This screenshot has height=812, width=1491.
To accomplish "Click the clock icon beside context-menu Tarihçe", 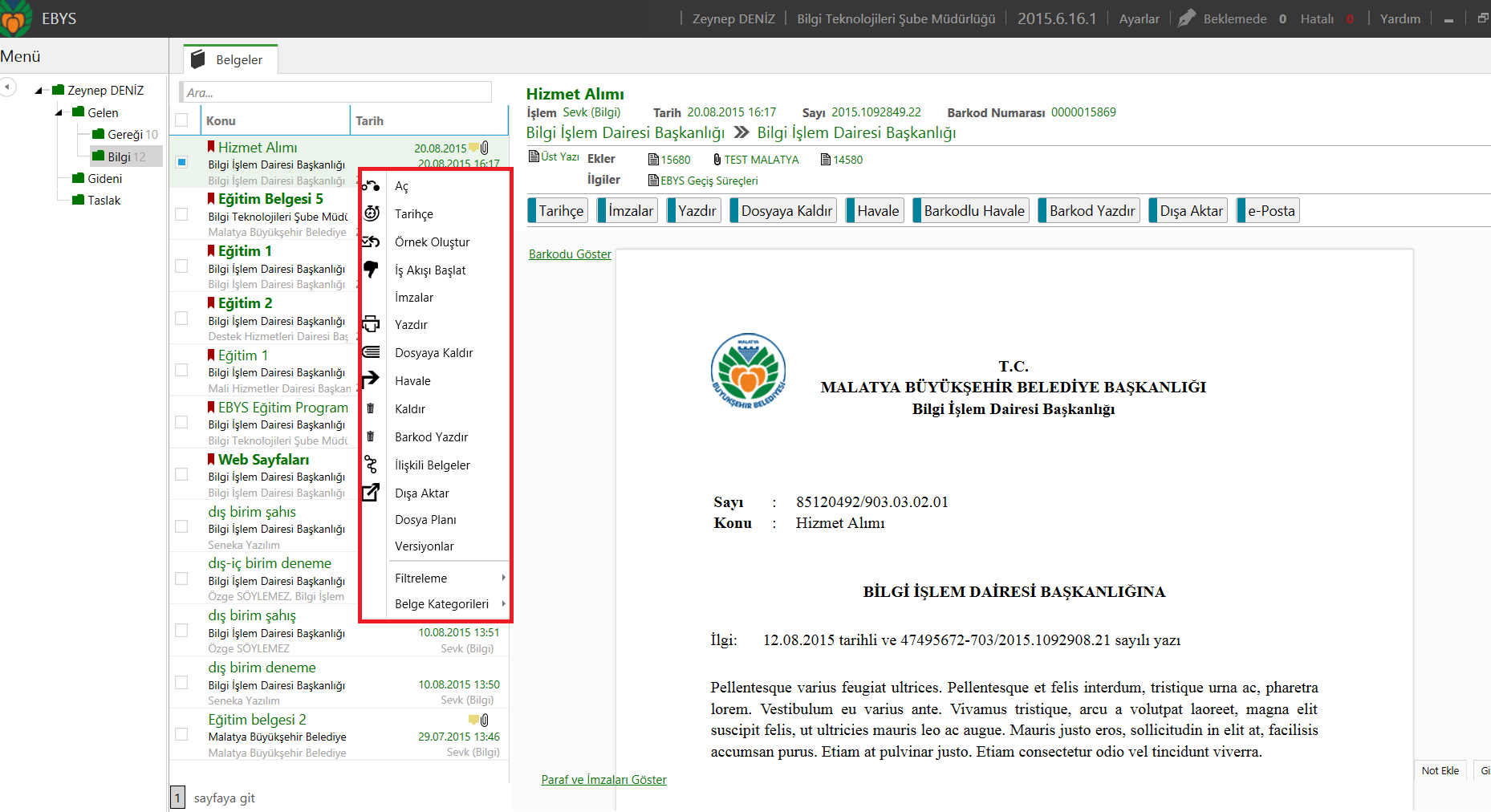I will 372,213.
